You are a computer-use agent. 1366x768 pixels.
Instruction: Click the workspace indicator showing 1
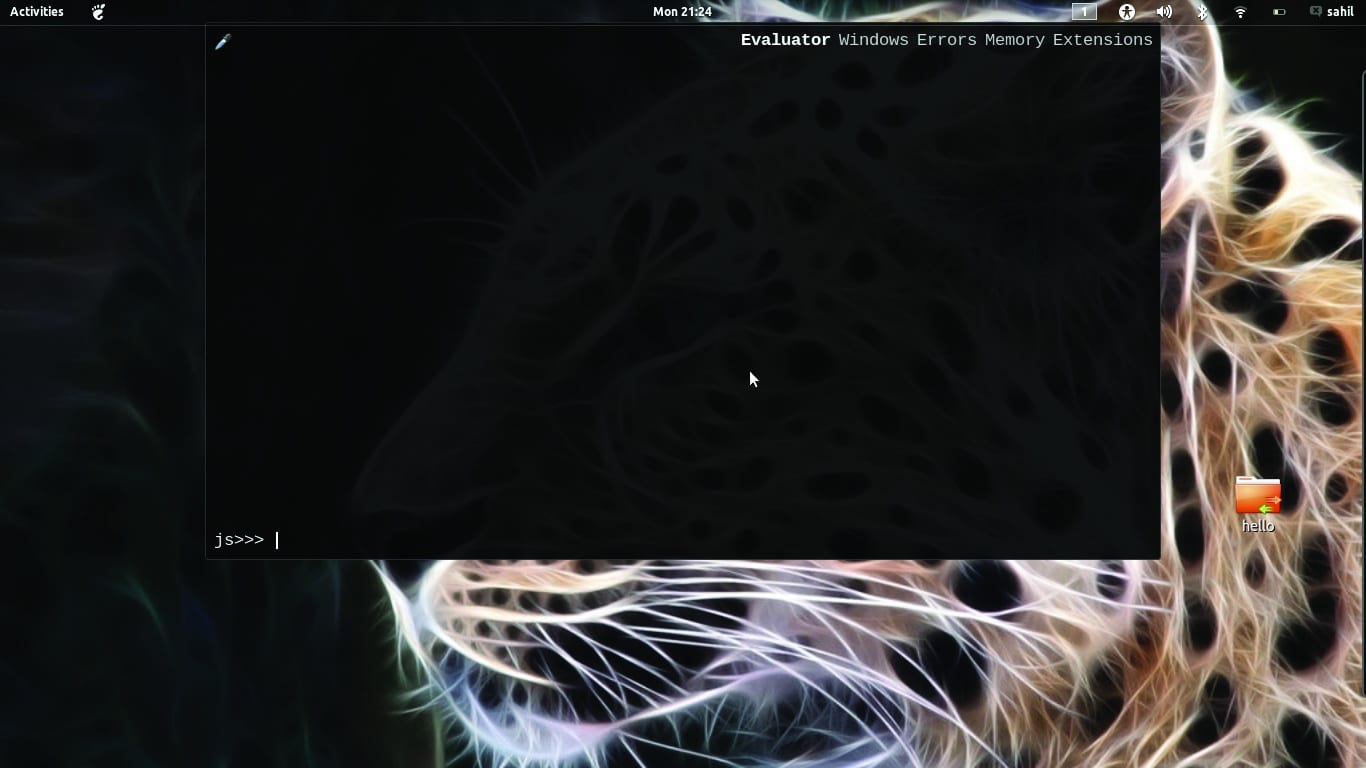click(1084, 12)
